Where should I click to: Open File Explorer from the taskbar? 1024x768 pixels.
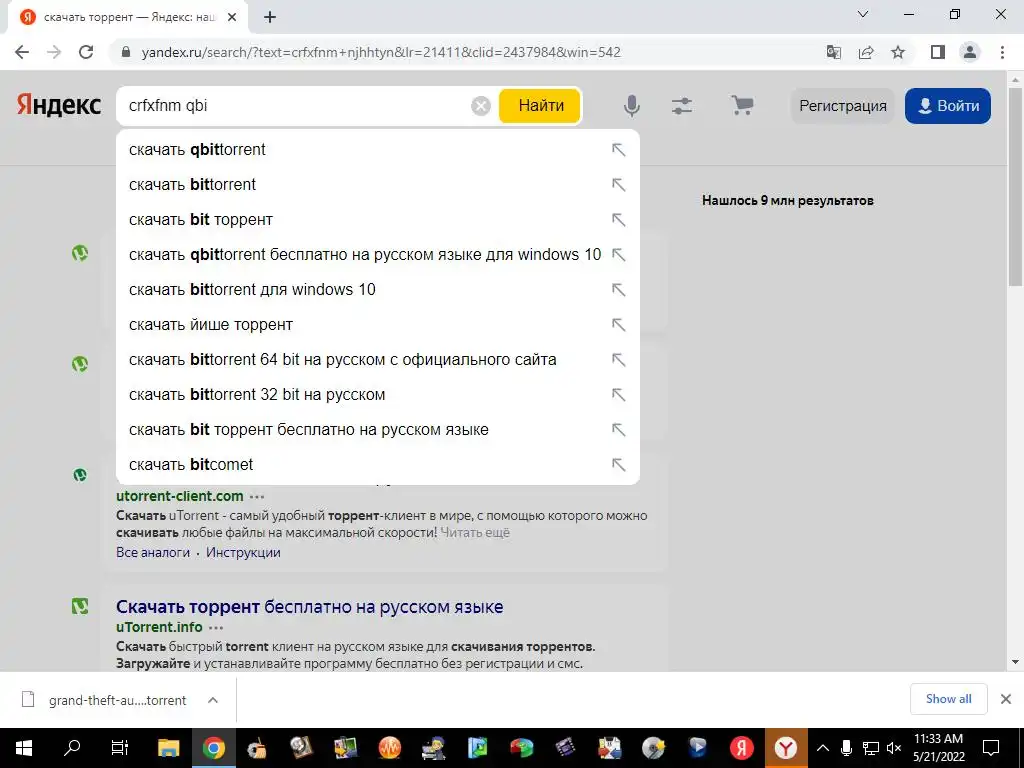(x=168, y=748)
